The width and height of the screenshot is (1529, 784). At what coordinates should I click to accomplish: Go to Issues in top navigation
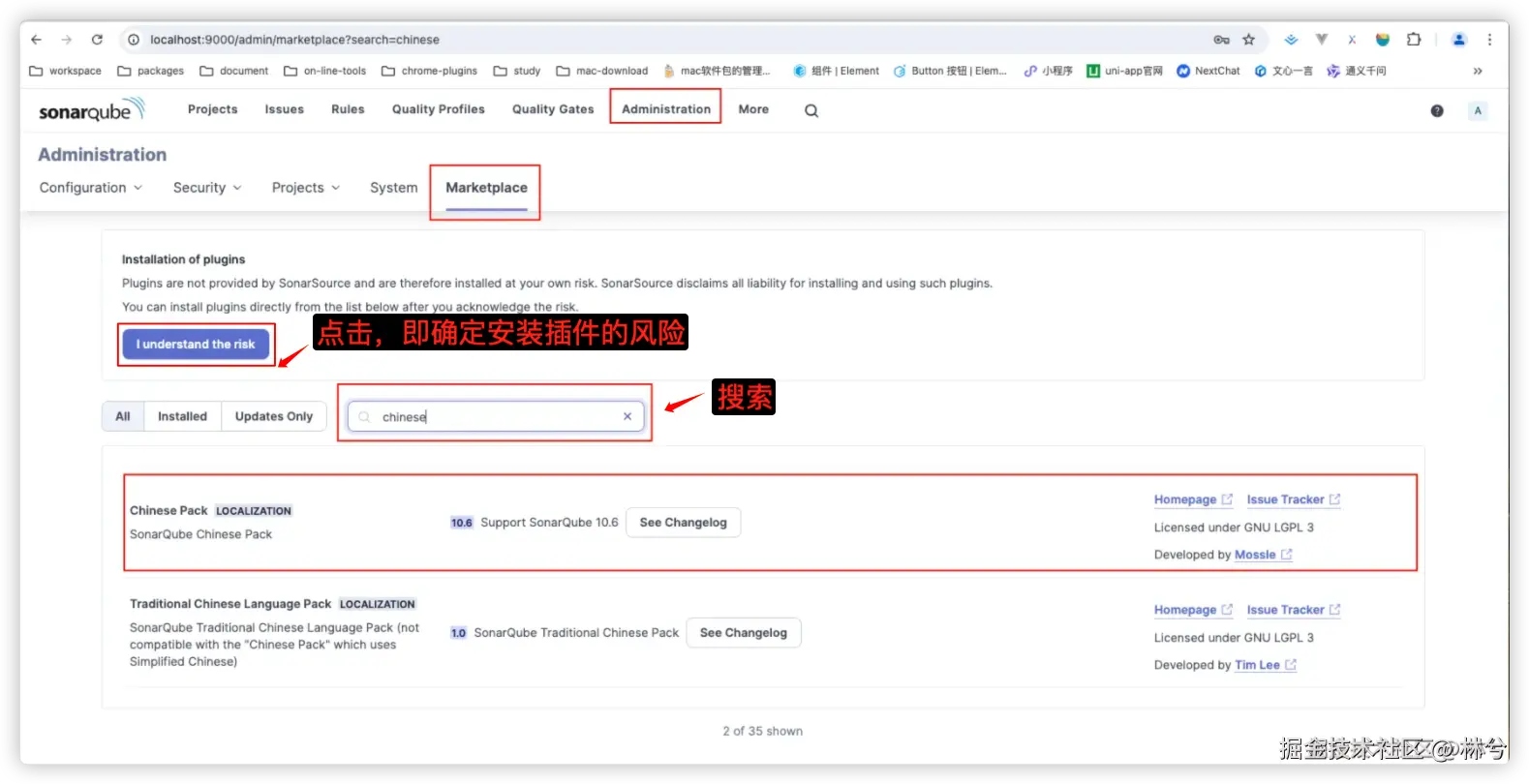click(x=285, y=109)
